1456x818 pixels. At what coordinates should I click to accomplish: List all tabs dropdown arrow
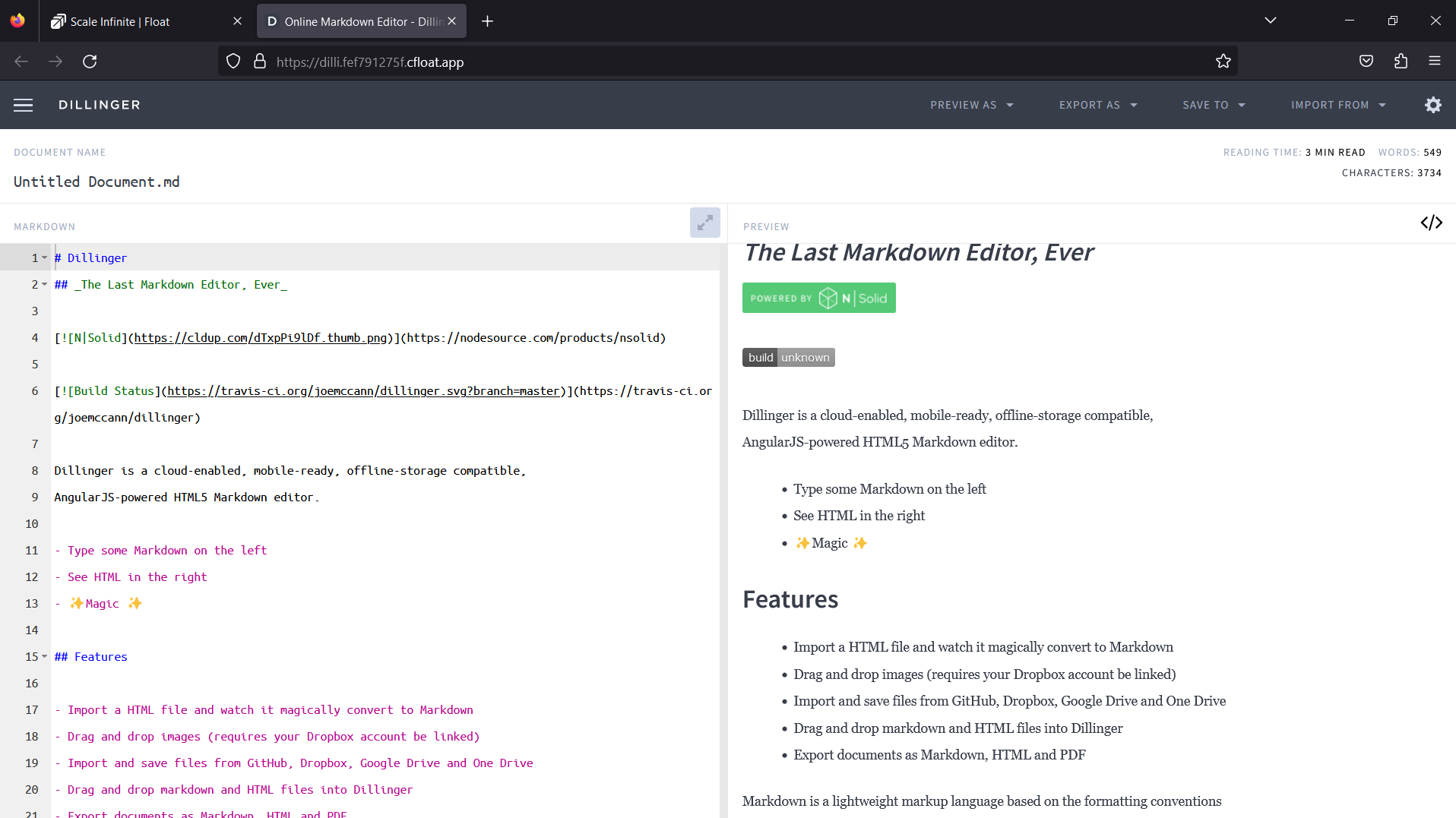[1271, 21]
